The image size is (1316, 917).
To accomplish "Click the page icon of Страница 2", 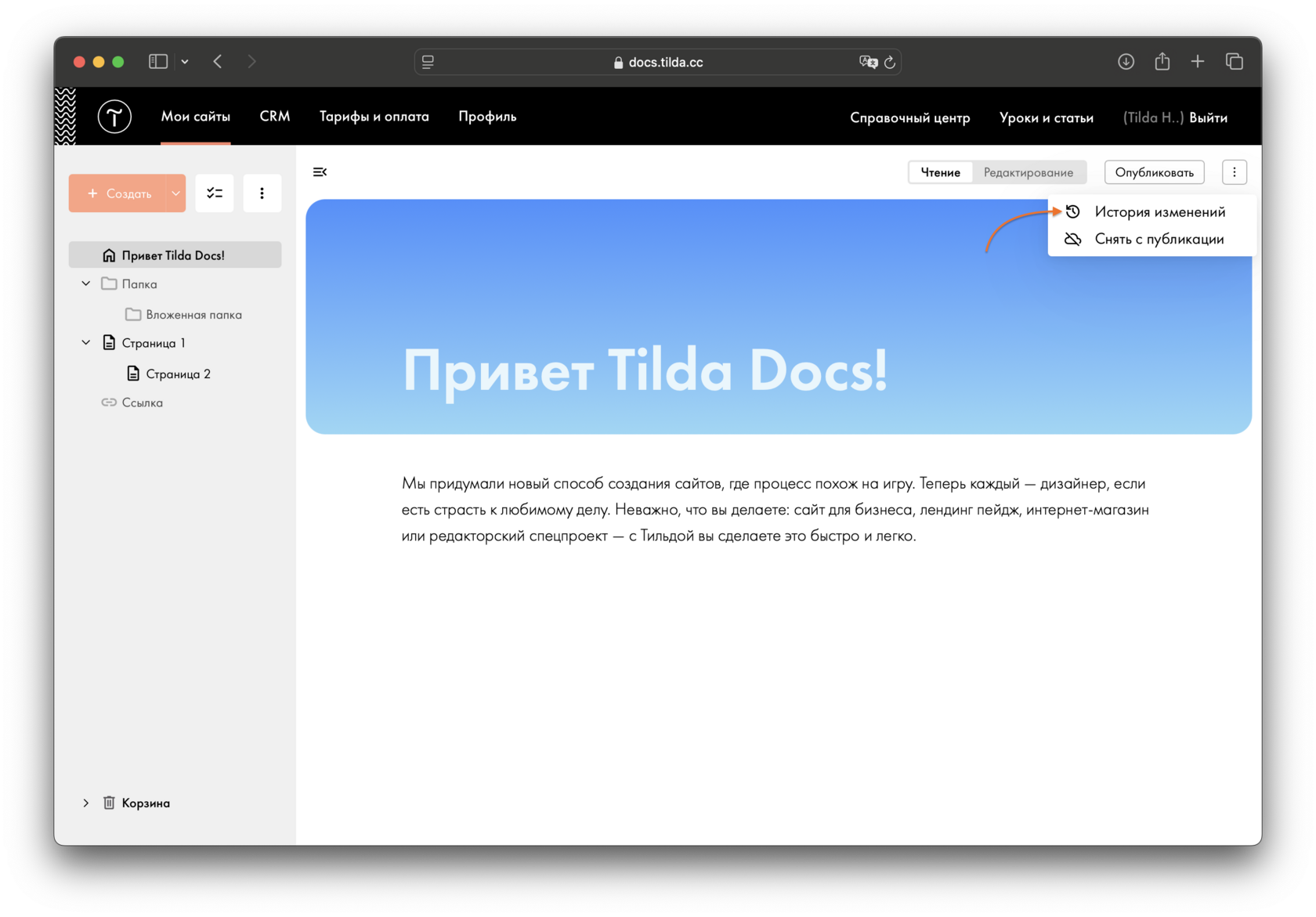I will coord(133,374).
